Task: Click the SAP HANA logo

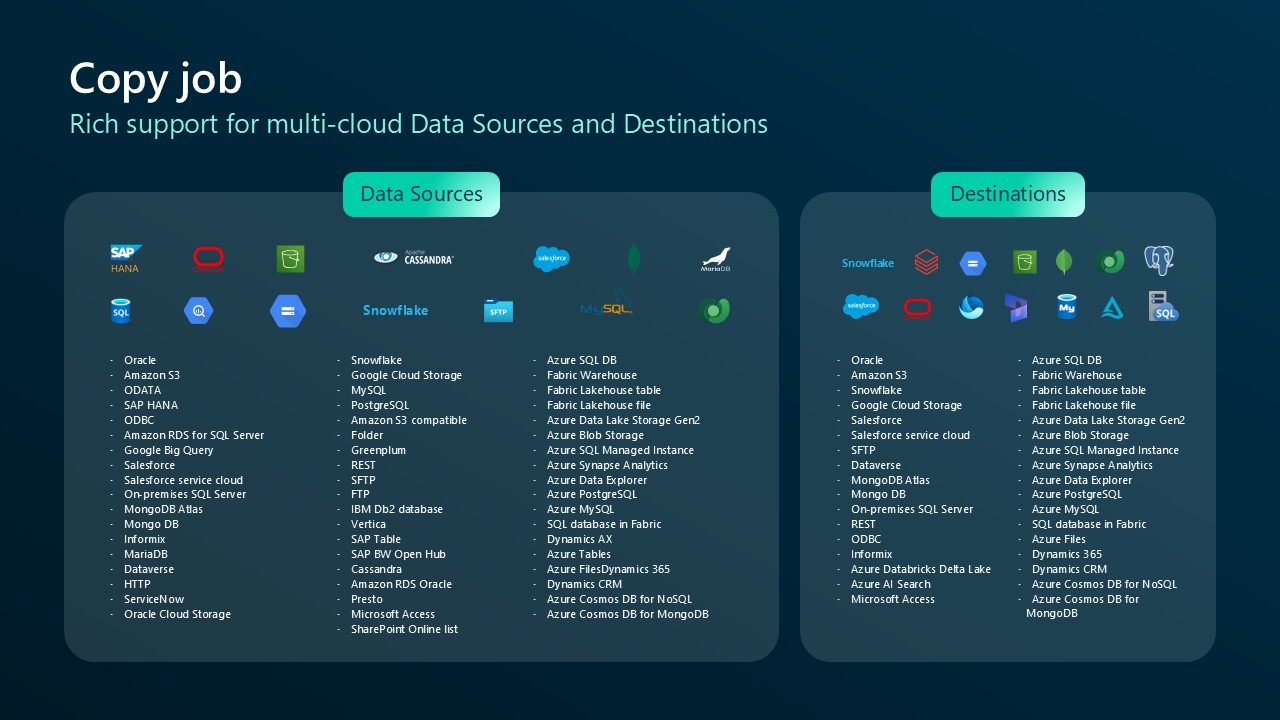Action: coord(125,259)
